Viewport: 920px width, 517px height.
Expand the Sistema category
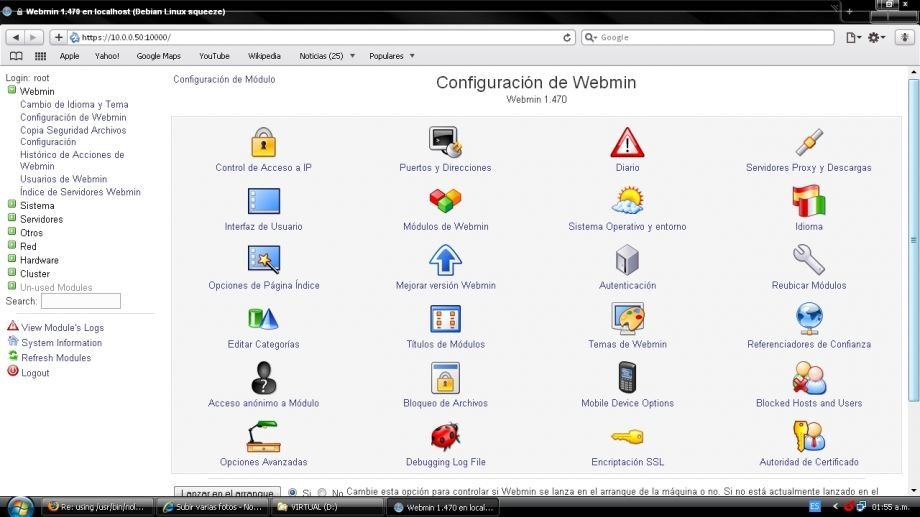tap(12, 204)
